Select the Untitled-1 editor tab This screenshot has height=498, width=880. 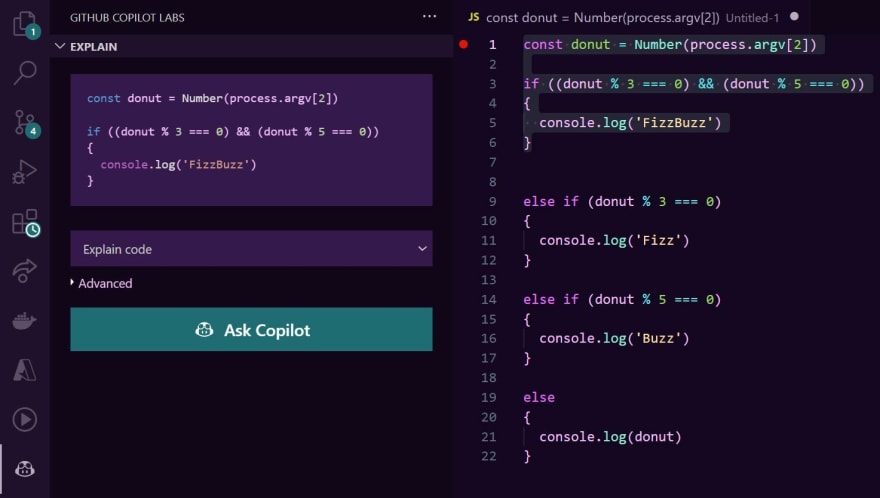pyautogui.click(x=632, y=17)
